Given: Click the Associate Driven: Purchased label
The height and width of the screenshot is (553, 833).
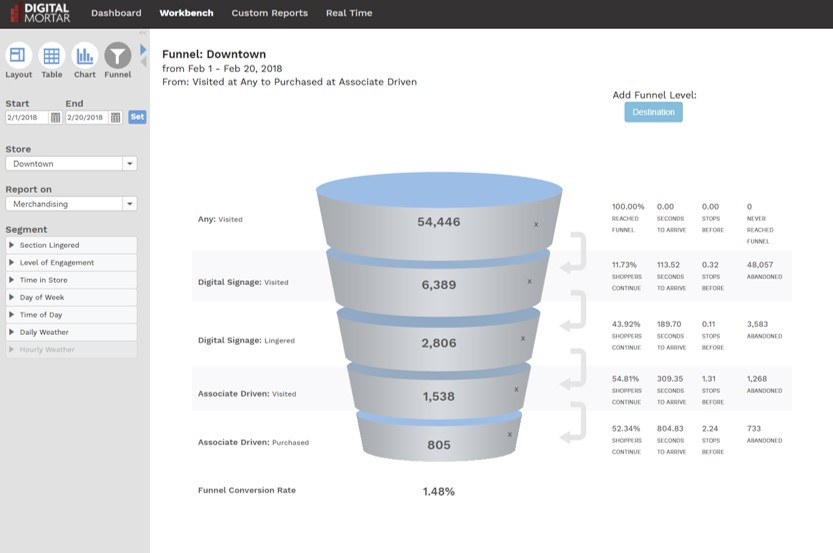Looking at the screenshot, I should 253,442.
